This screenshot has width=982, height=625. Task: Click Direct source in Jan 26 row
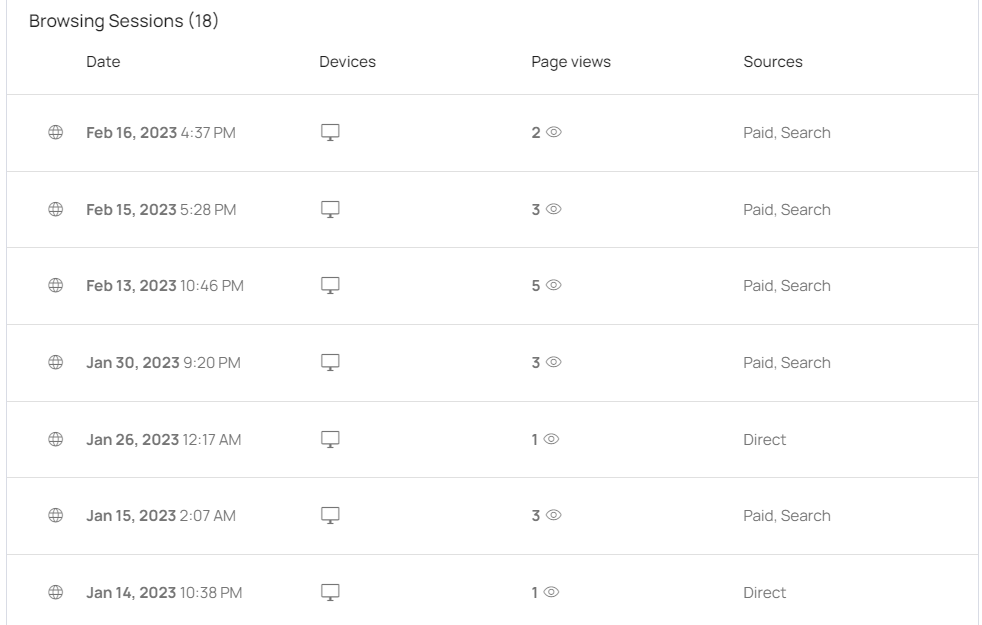click(x=764, y=440)
